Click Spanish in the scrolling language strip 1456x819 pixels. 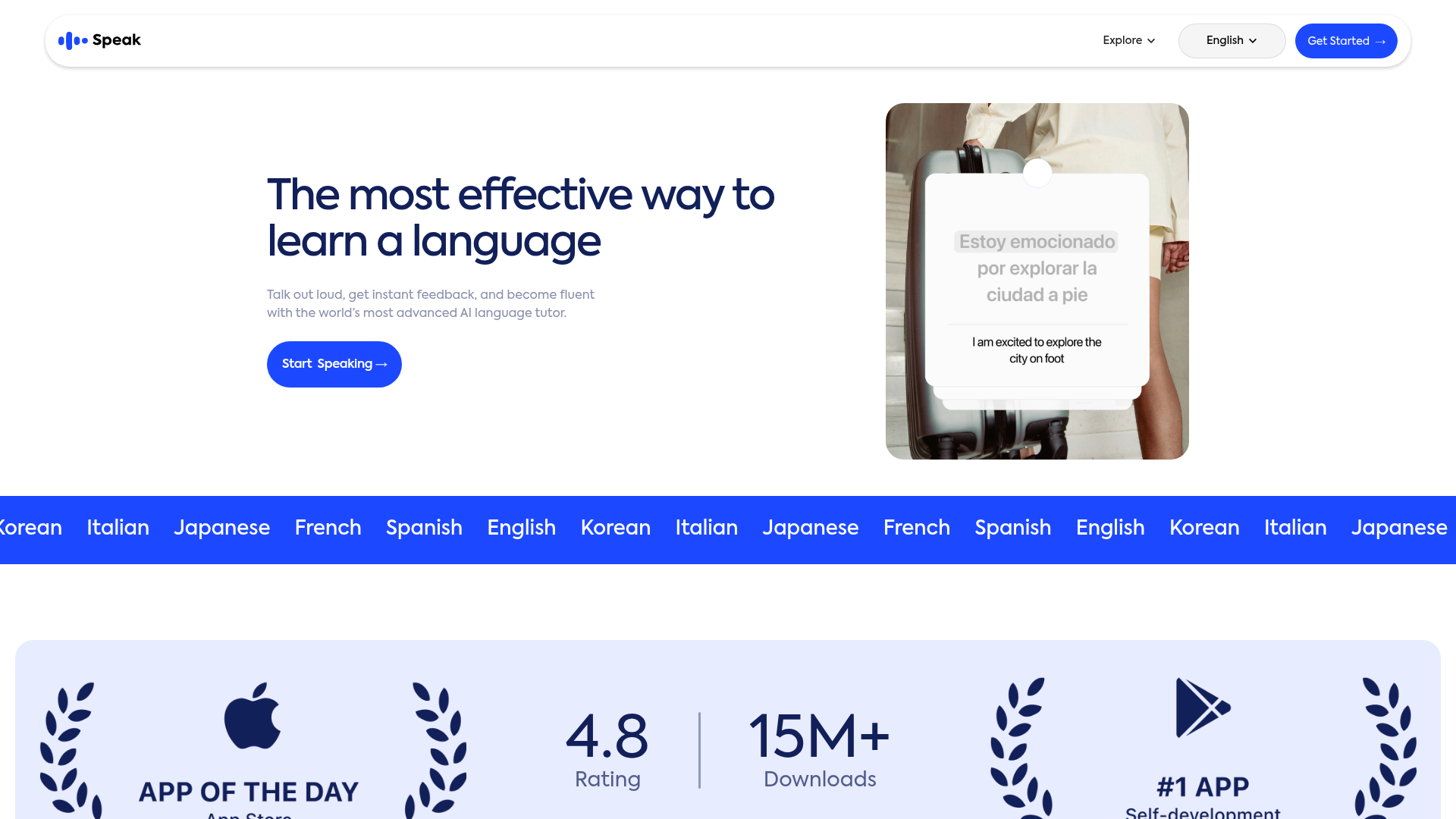click(424, 528)
